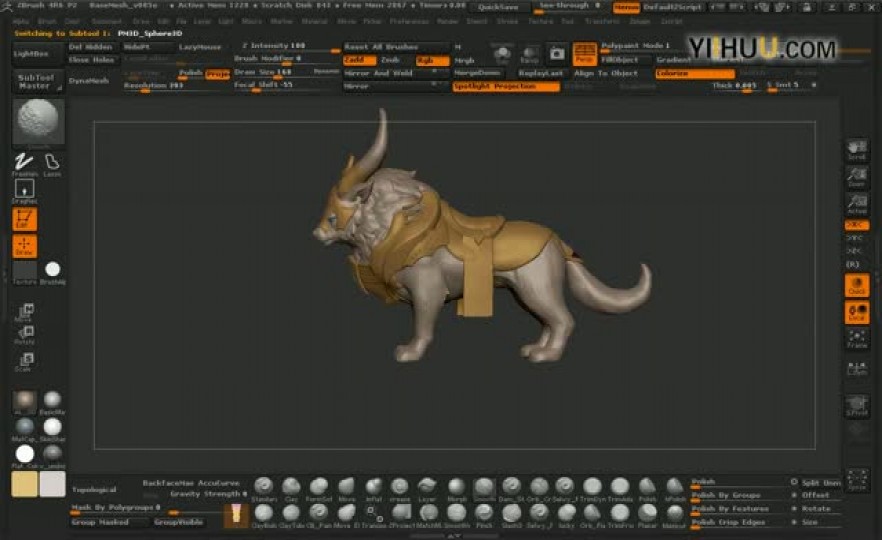Open the current brush thumbnail picker
The width and height of the screenshot is (882, 540).
point(38,122)
